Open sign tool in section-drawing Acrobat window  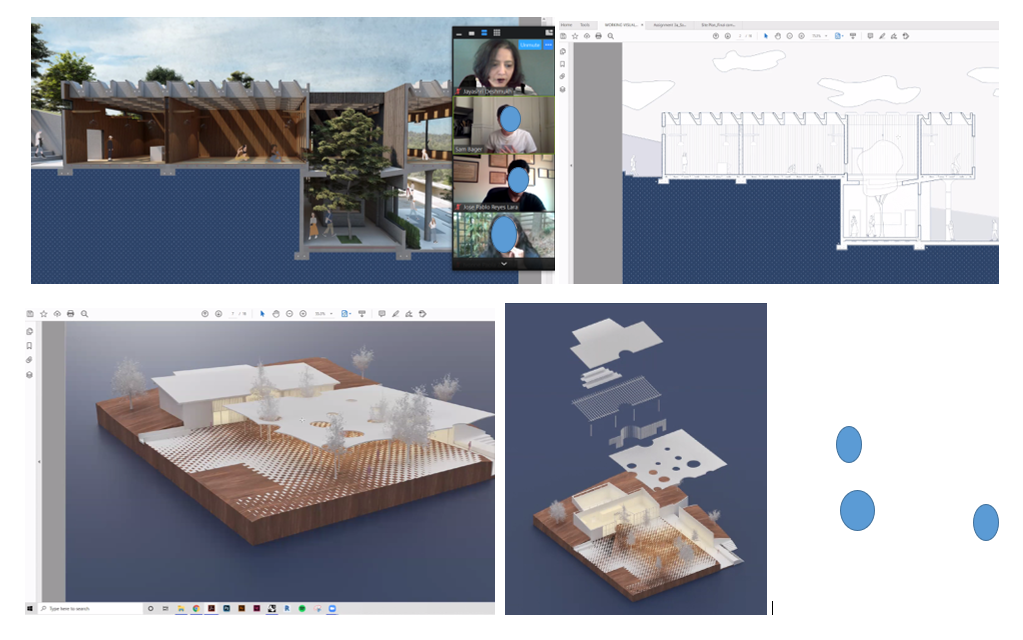click(x=894, y=36)
